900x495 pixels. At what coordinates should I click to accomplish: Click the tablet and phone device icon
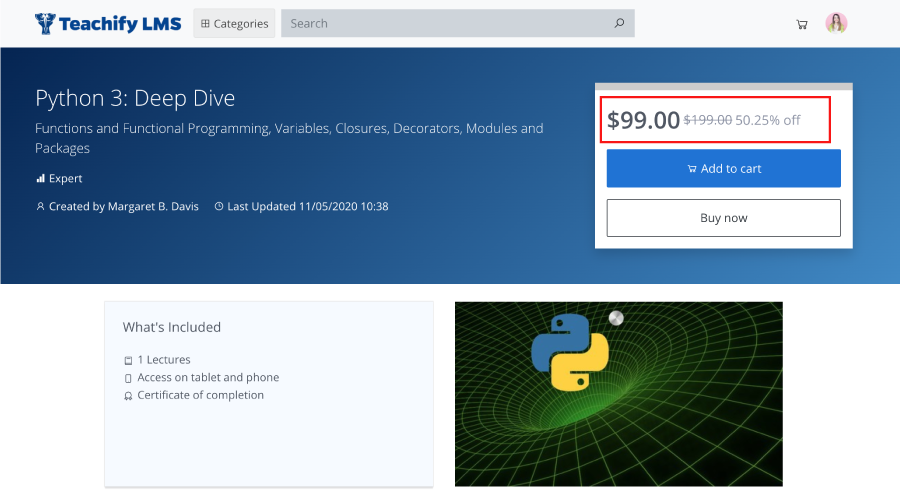[x=128, y=378]
